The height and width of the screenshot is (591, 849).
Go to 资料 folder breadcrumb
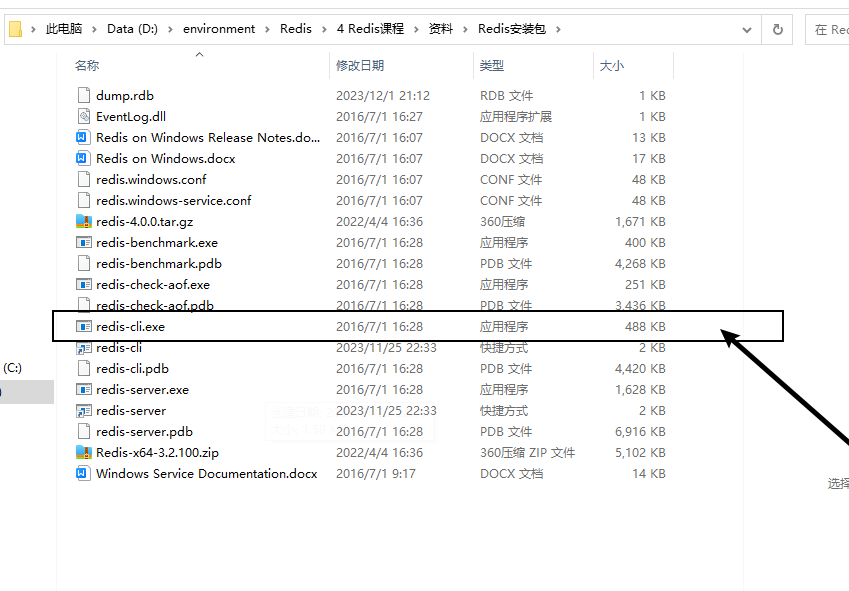[x=441, y=29]
